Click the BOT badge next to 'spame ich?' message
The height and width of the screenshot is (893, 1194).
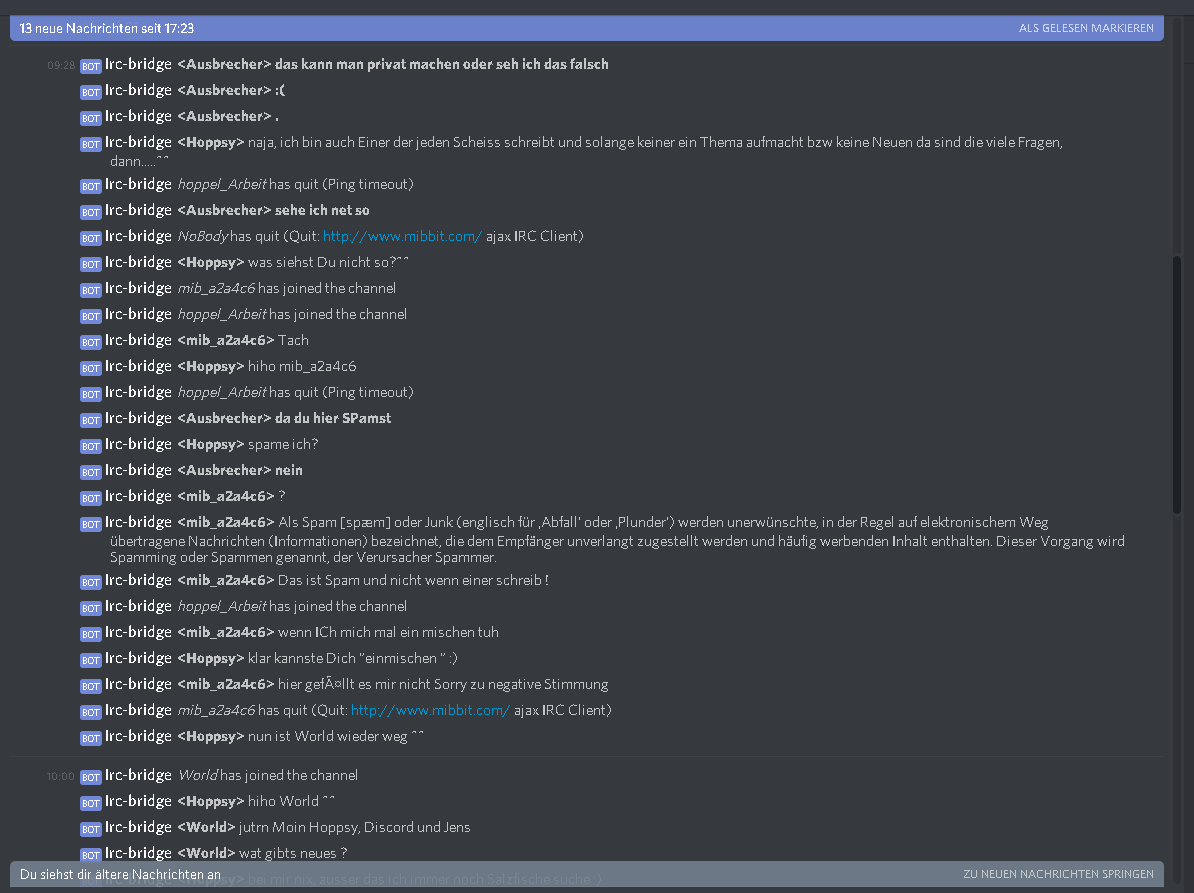[x=91, y=446]
